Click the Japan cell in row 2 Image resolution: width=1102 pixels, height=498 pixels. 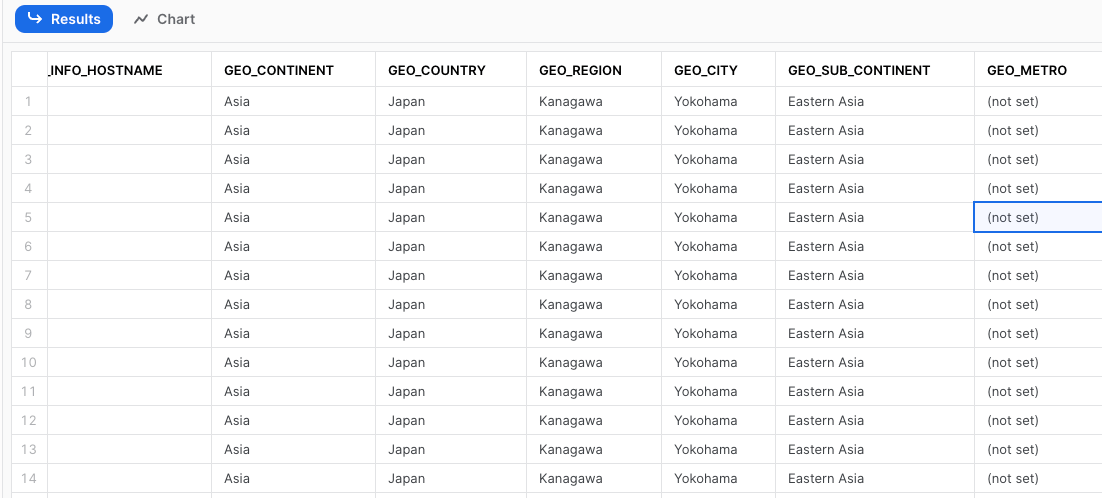pos(451,131)
